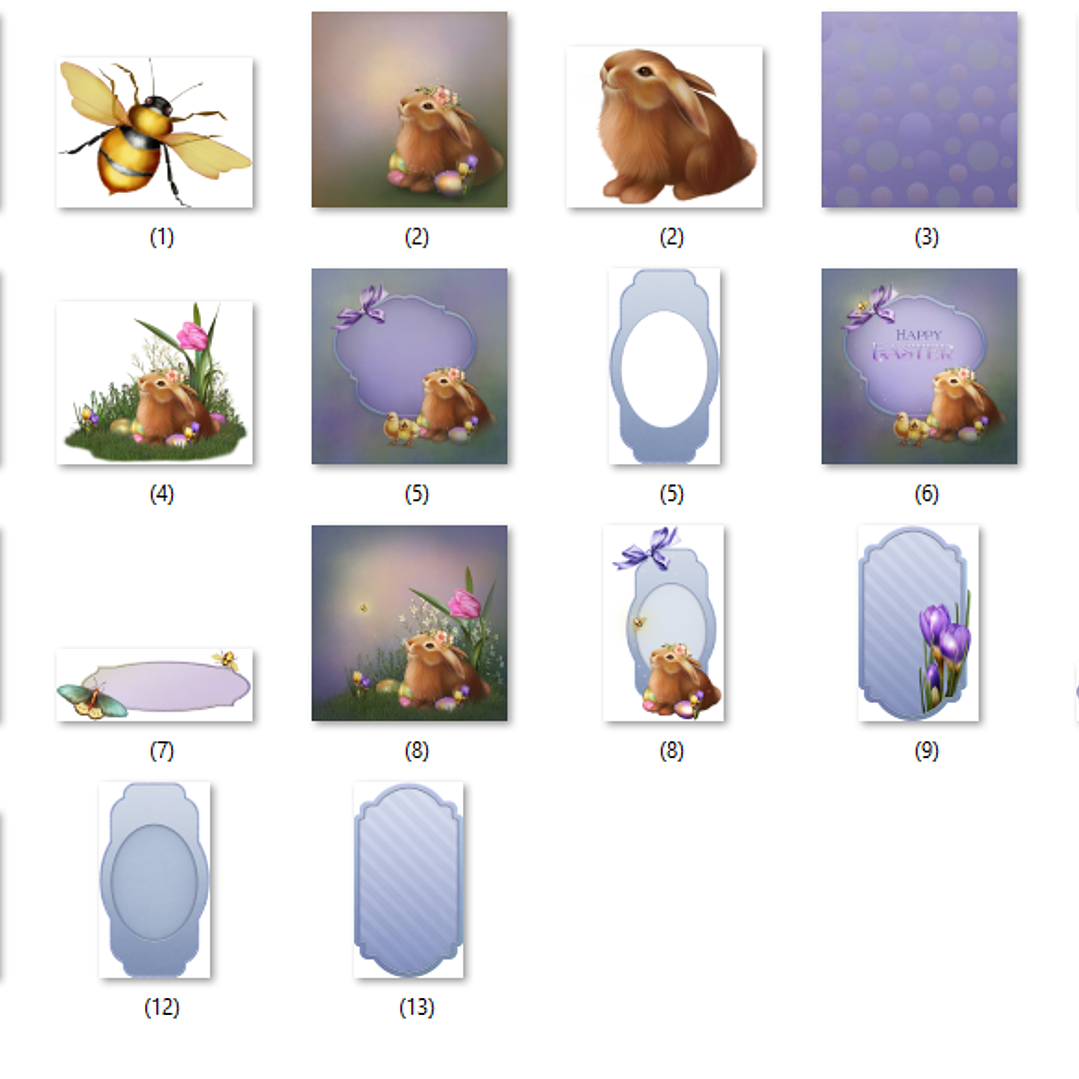Viewport: 1079px width, 1079px height.
Task: Click the (3) label under purple background
Action: [x=926, y=237]
